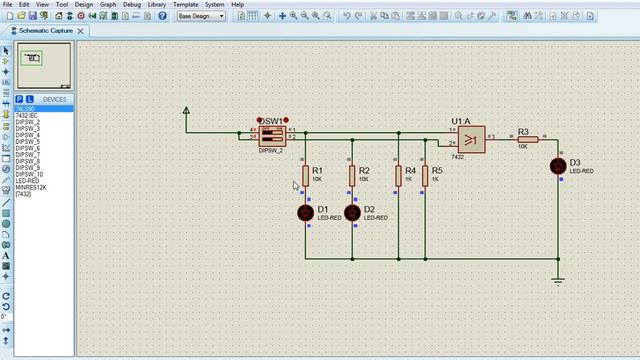Open the Help menu
Image resolution: width=640 pixels, height=360 pixels.
coord(238,4)
